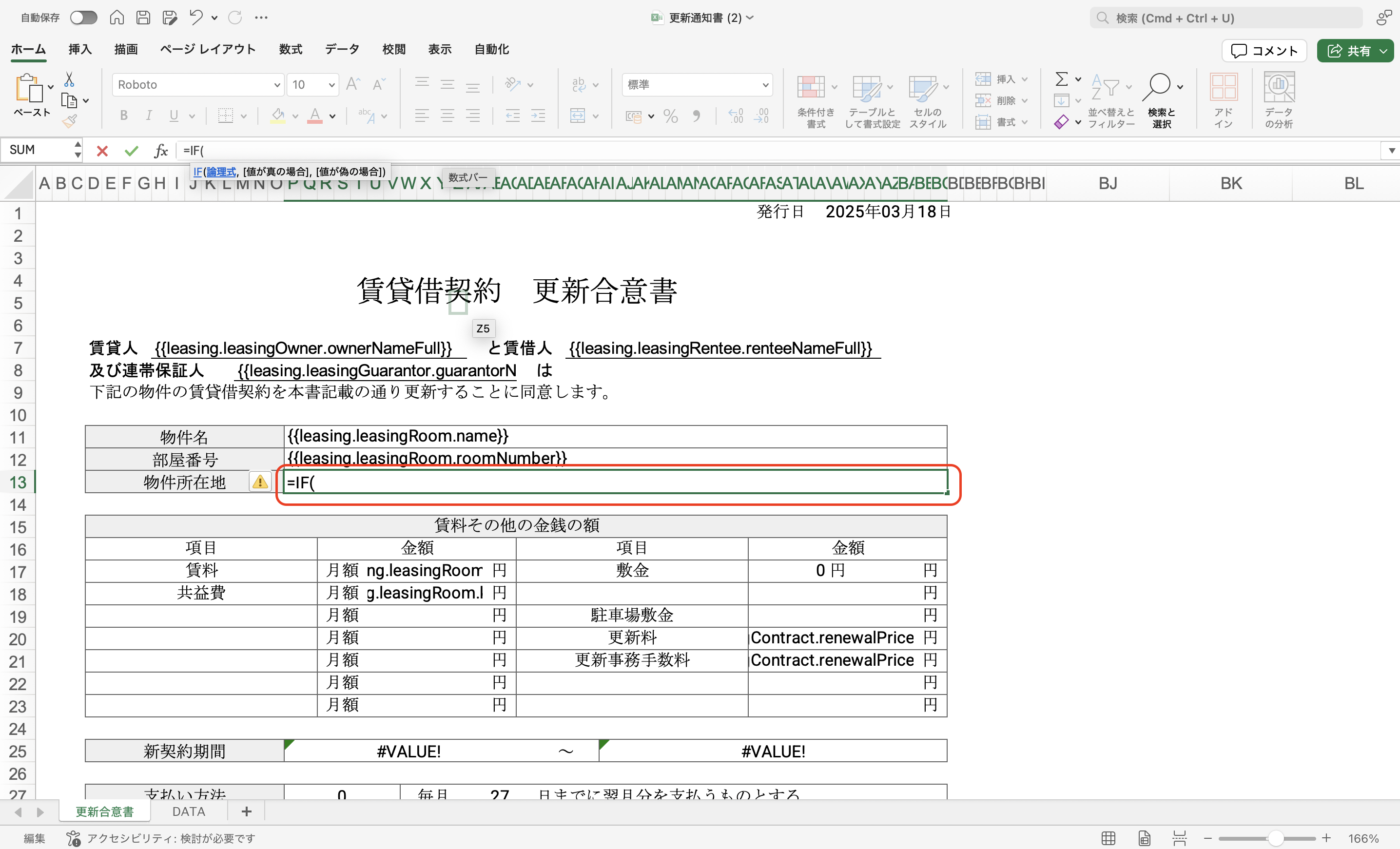This screenshot has height=849, width=1400.
Task: Click the wrap text icon
Action: click(x=579, y=85)
